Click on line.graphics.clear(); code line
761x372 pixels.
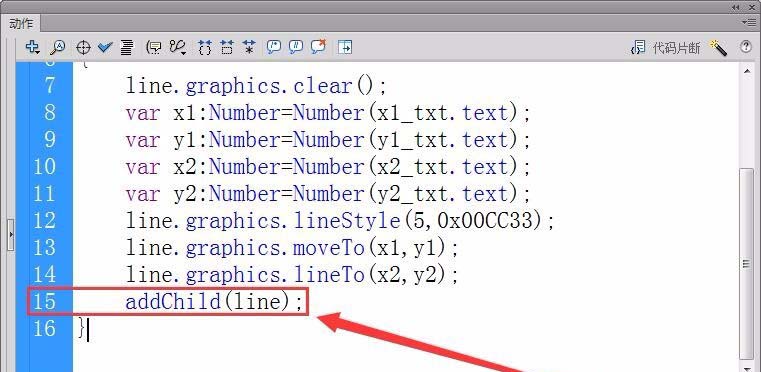256,86
